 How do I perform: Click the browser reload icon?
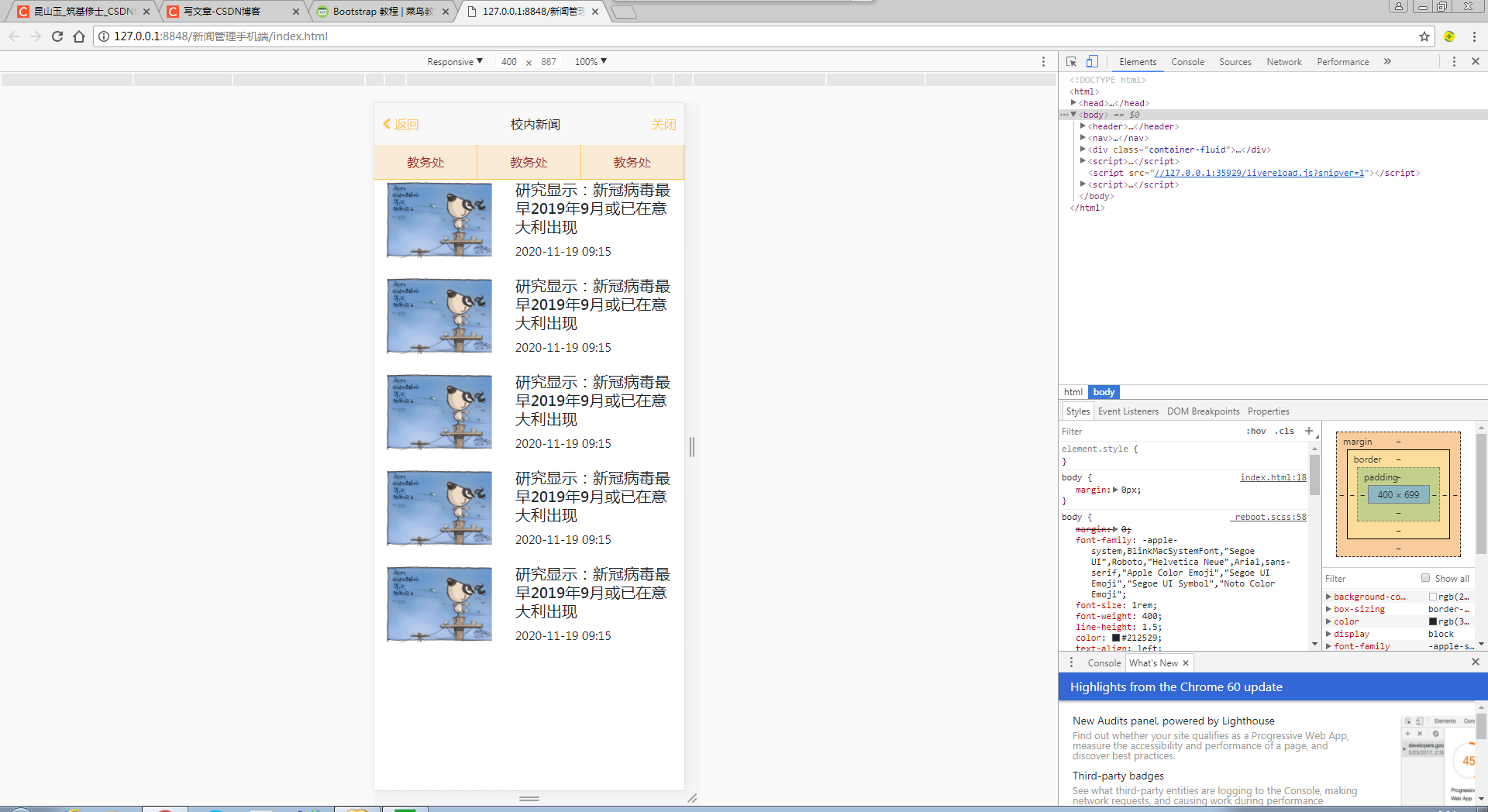(57, 36)
